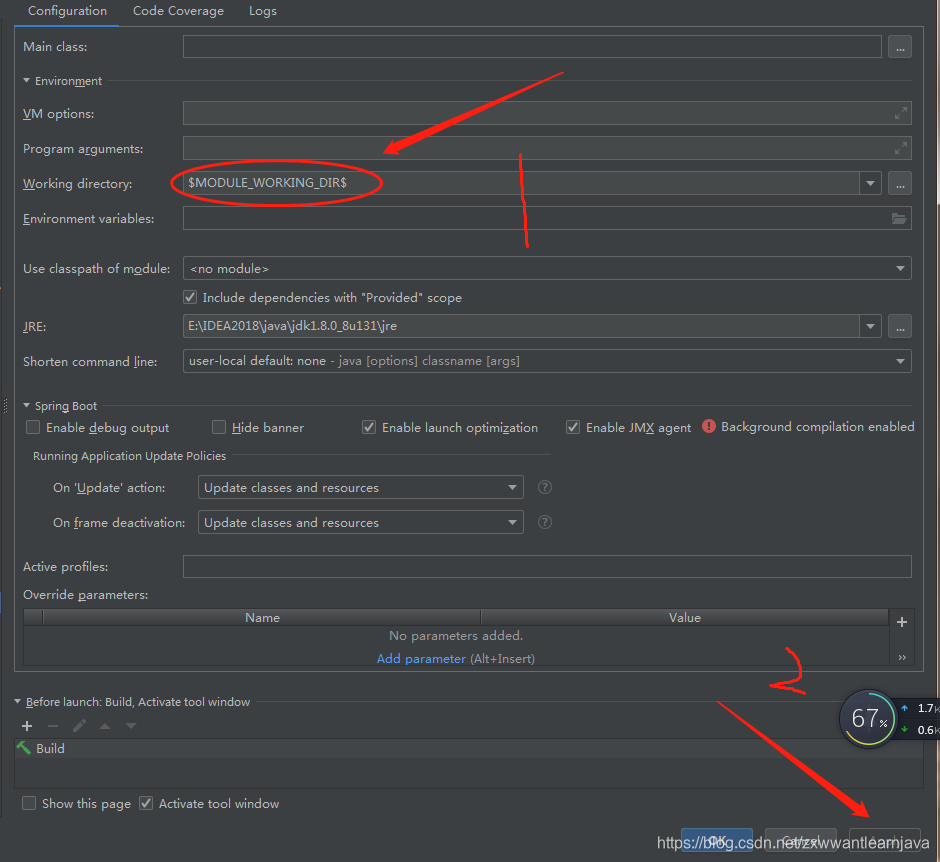The image size is (940, 862).
Task: Collapse the Environment section
Action: (26, 80)
